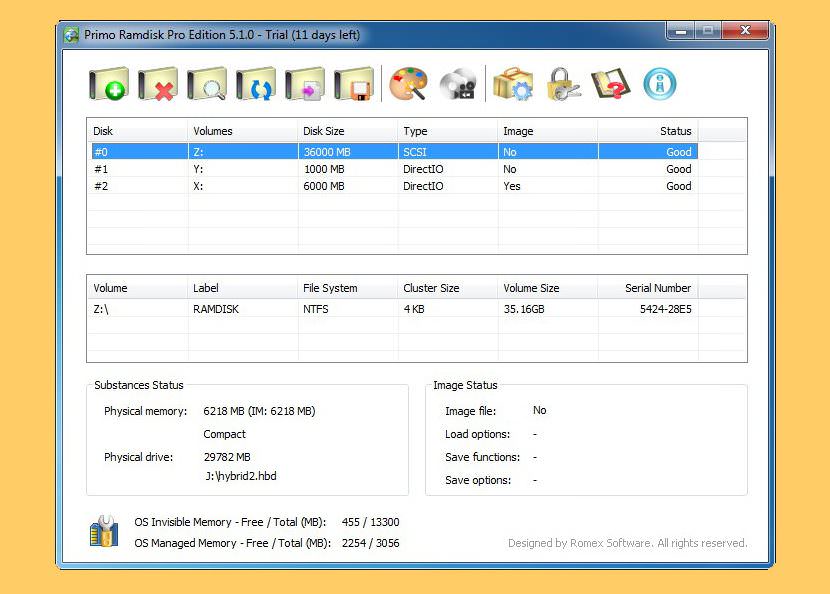Click the create new disk icon
830x594 pixels.
click(108, 84)
